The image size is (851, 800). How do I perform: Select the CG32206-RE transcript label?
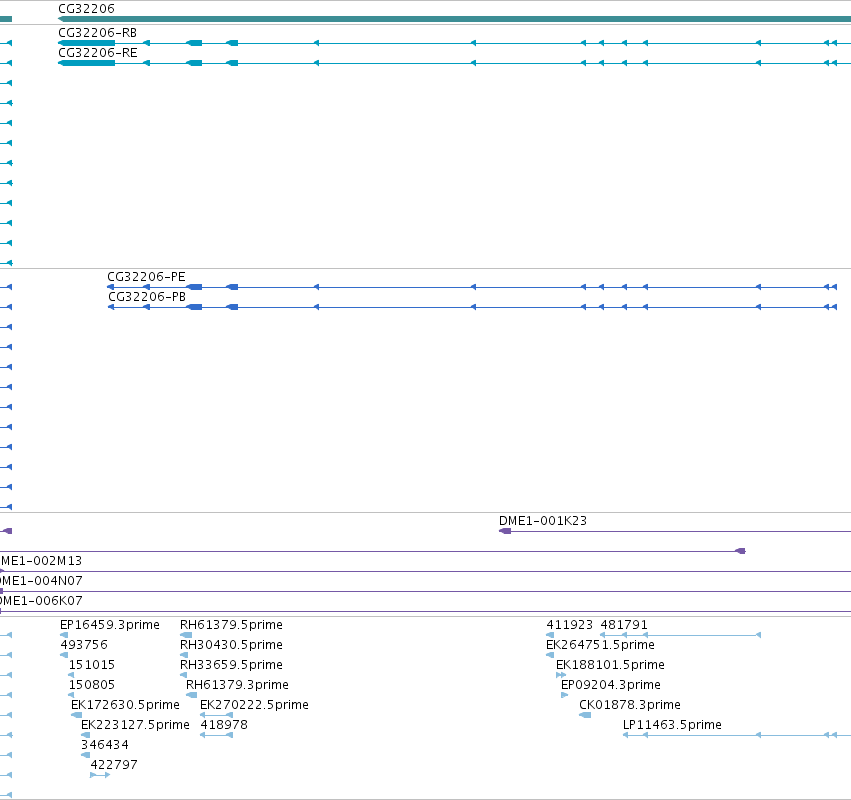coord(98,53)
